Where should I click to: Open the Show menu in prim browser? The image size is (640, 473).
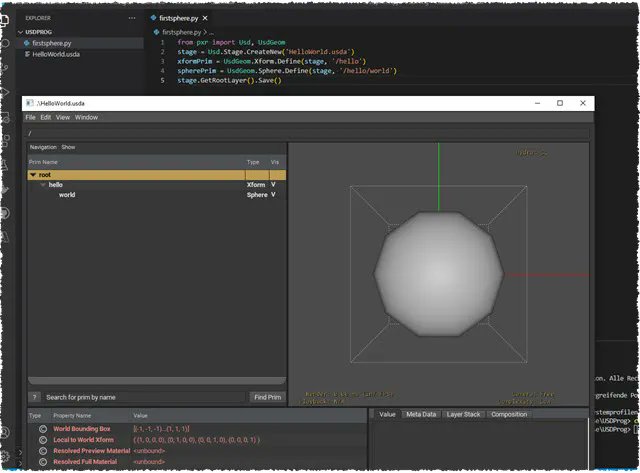click(x=68, y=147)
